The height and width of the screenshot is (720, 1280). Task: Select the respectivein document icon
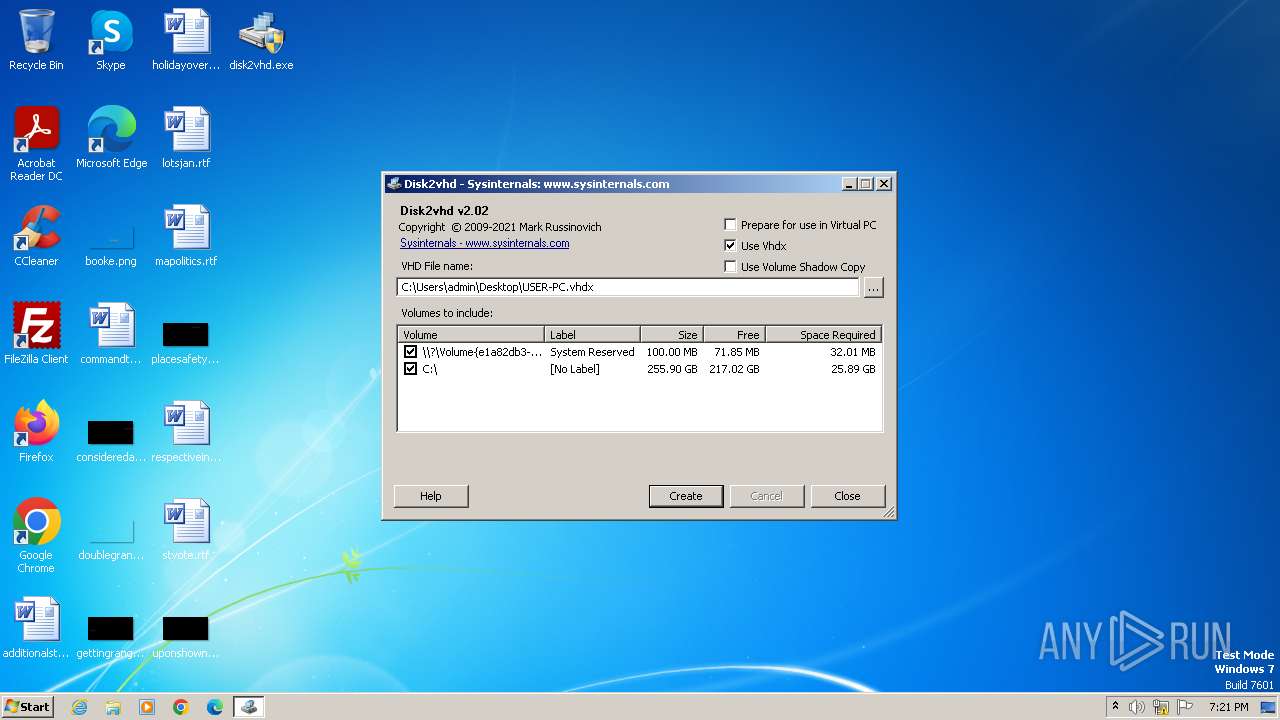tap(186, 432)
